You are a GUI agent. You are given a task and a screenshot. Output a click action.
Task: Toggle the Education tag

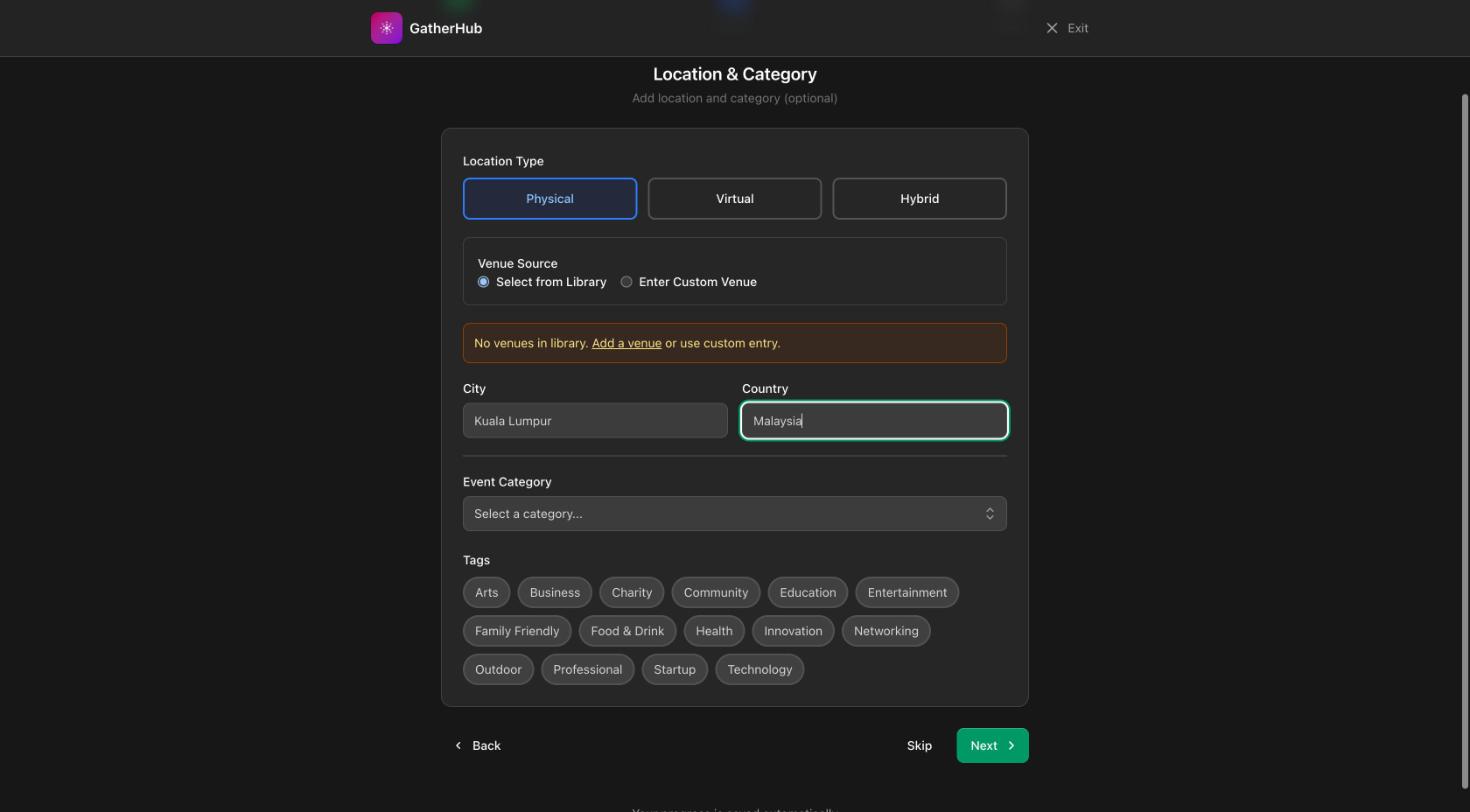(x=808, y=593)
